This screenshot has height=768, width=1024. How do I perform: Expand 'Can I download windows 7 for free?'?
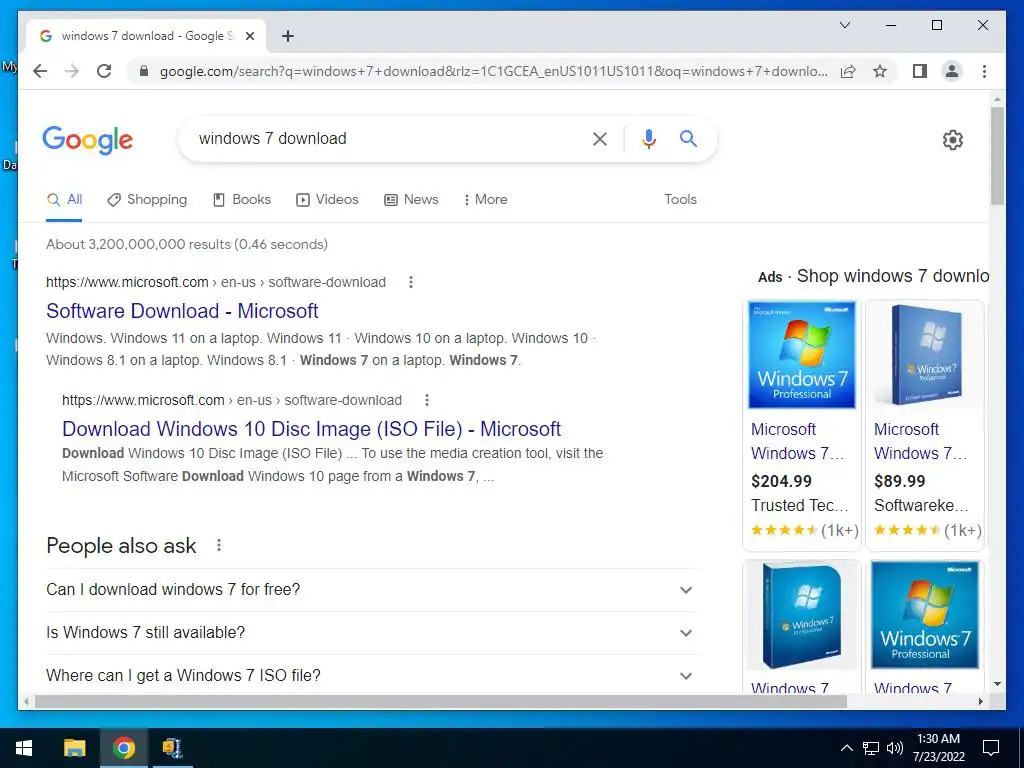[x=372, y=590]
